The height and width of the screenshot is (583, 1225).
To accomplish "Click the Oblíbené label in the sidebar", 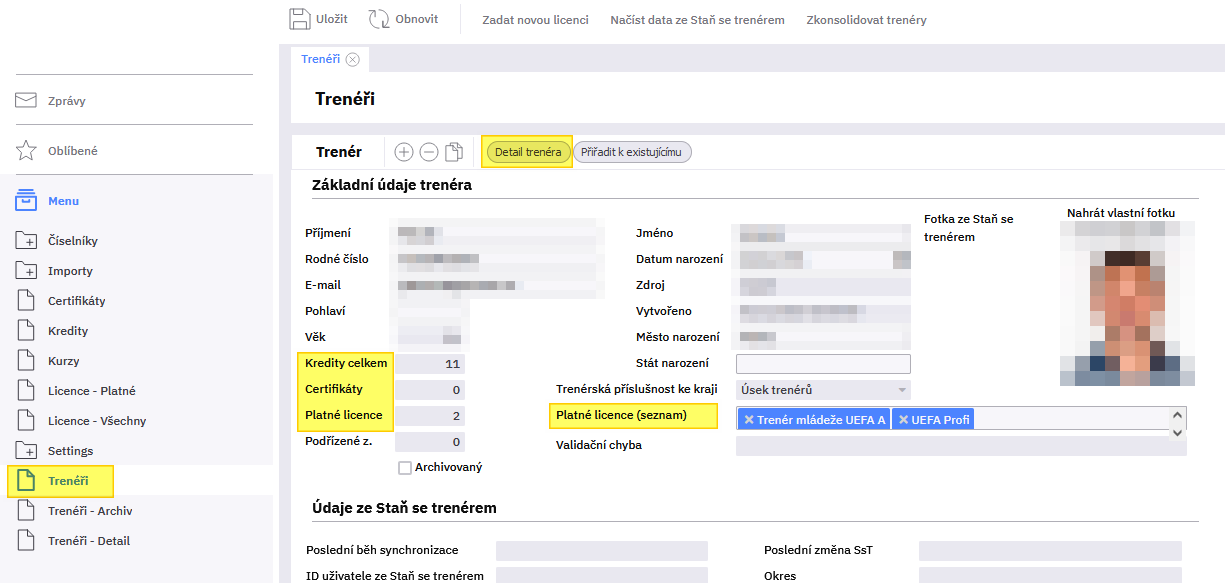I will click(x=73, y=151).
